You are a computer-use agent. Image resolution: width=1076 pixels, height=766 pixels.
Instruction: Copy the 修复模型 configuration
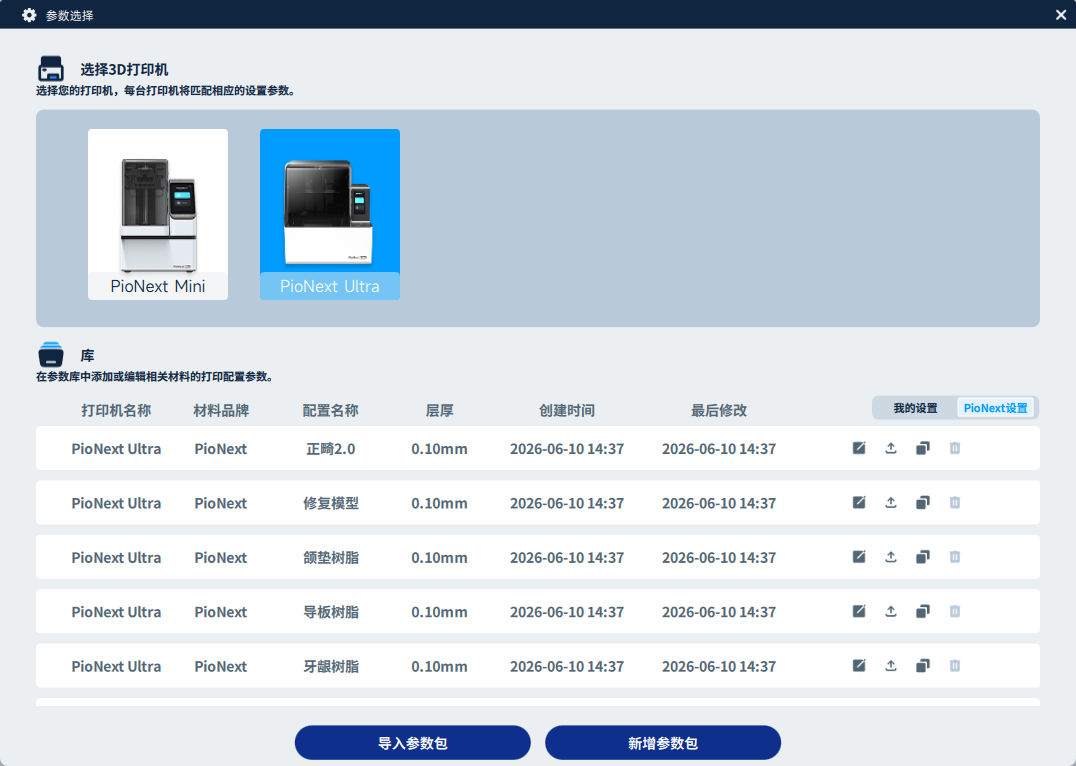923,502
